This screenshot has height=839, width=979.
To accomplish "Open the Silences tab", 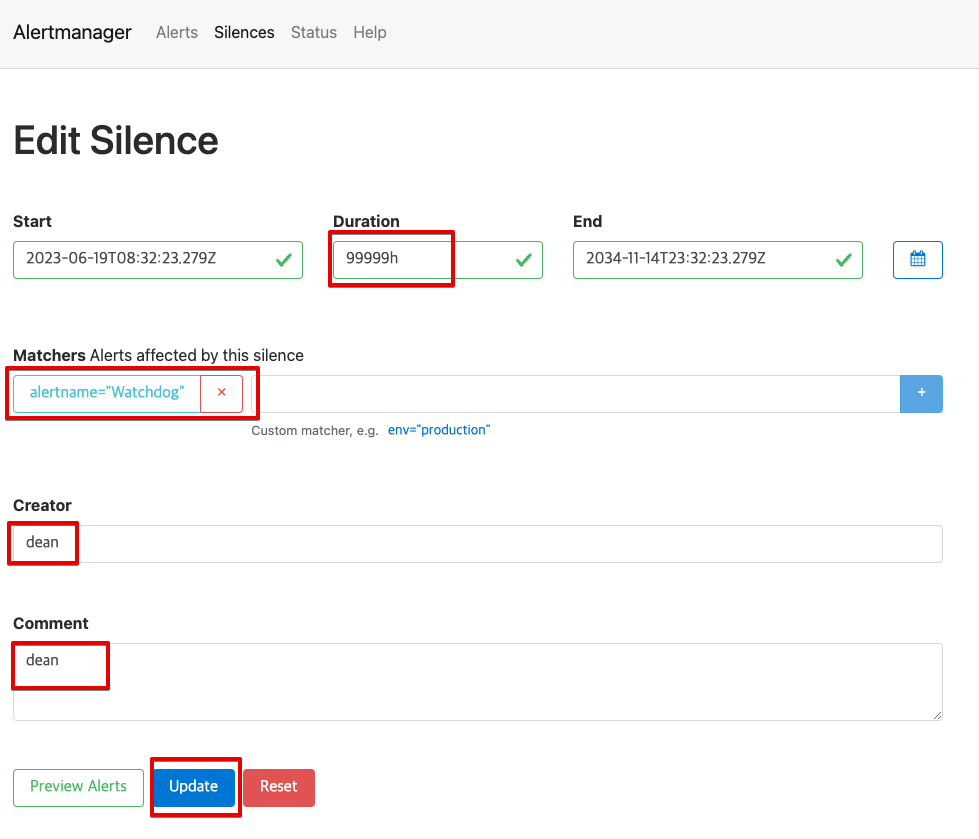I will [x=244, y=32].
